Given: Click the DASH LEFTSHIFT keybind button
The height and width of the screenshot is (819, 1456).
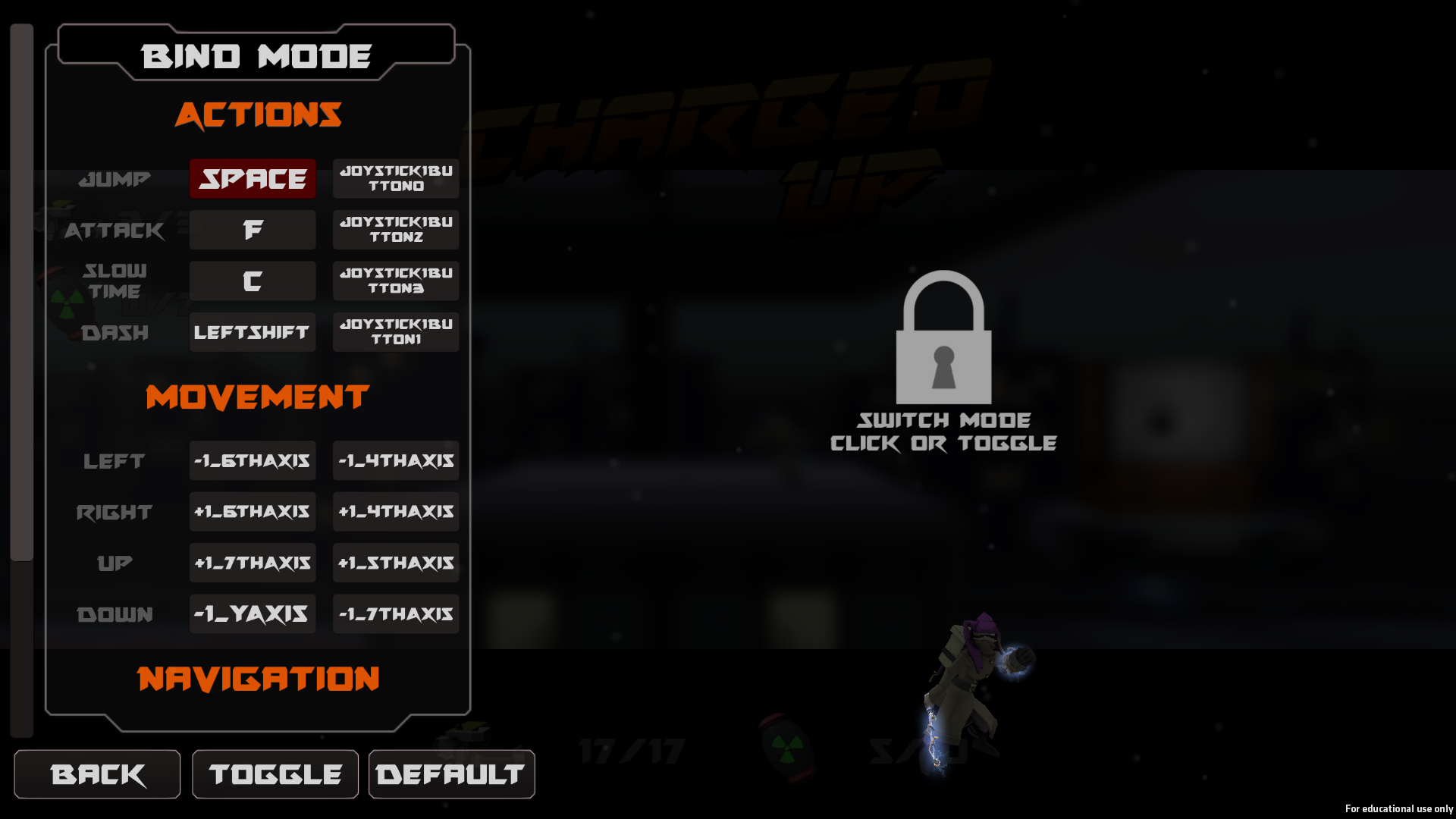Looking at the screenshot, I should 252,332.
